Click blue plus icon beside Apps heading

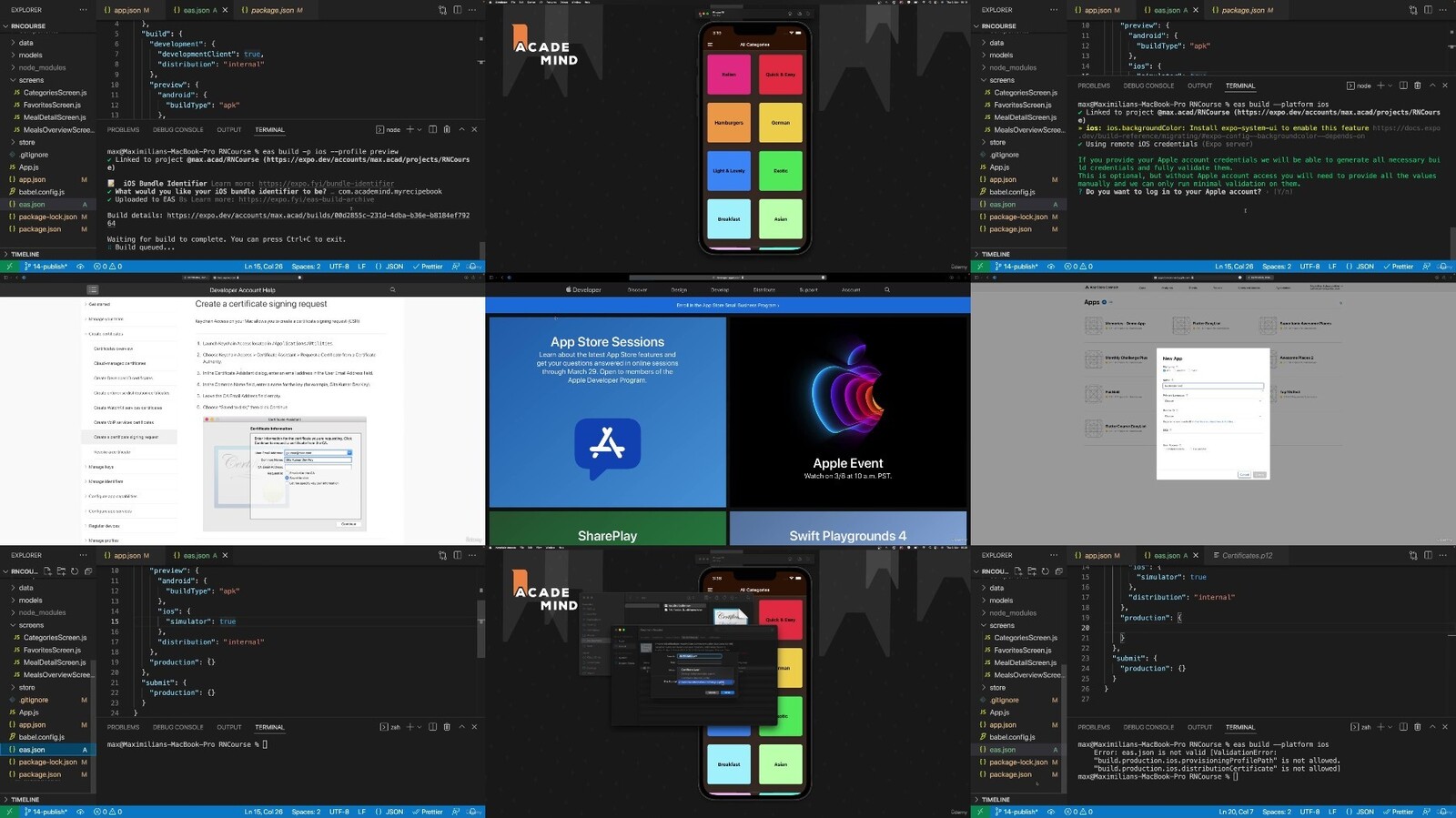tap(1105, 302)
